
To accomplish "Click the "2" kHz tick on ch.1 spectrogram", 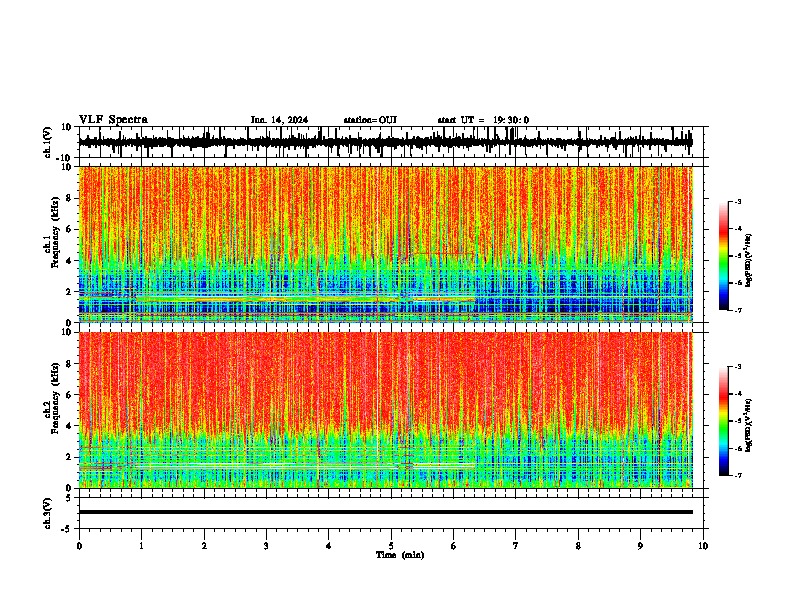I will click(70, 292).
